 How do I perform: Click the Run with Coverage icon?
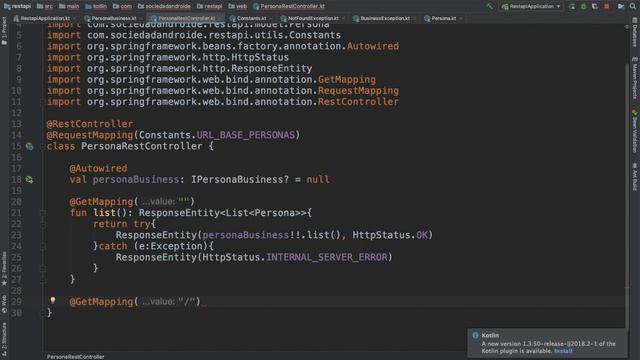(595, 6)
